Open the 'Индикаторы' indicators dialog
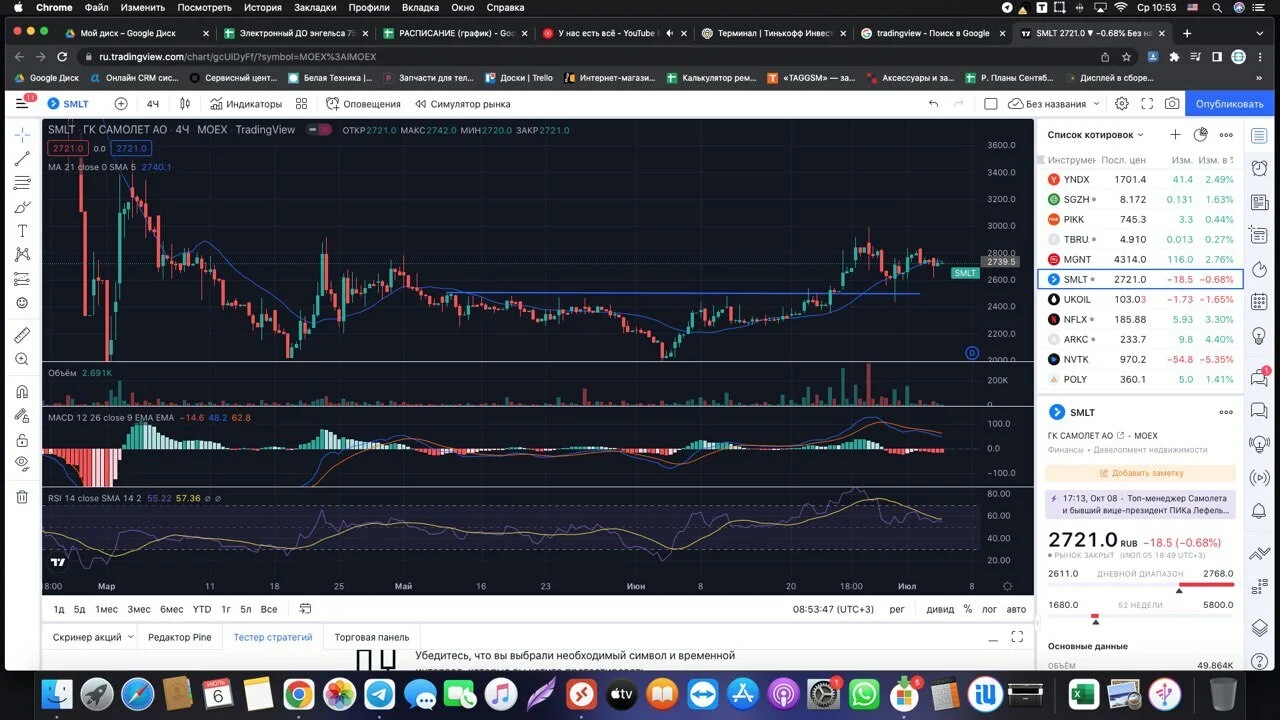 (245, 104)
